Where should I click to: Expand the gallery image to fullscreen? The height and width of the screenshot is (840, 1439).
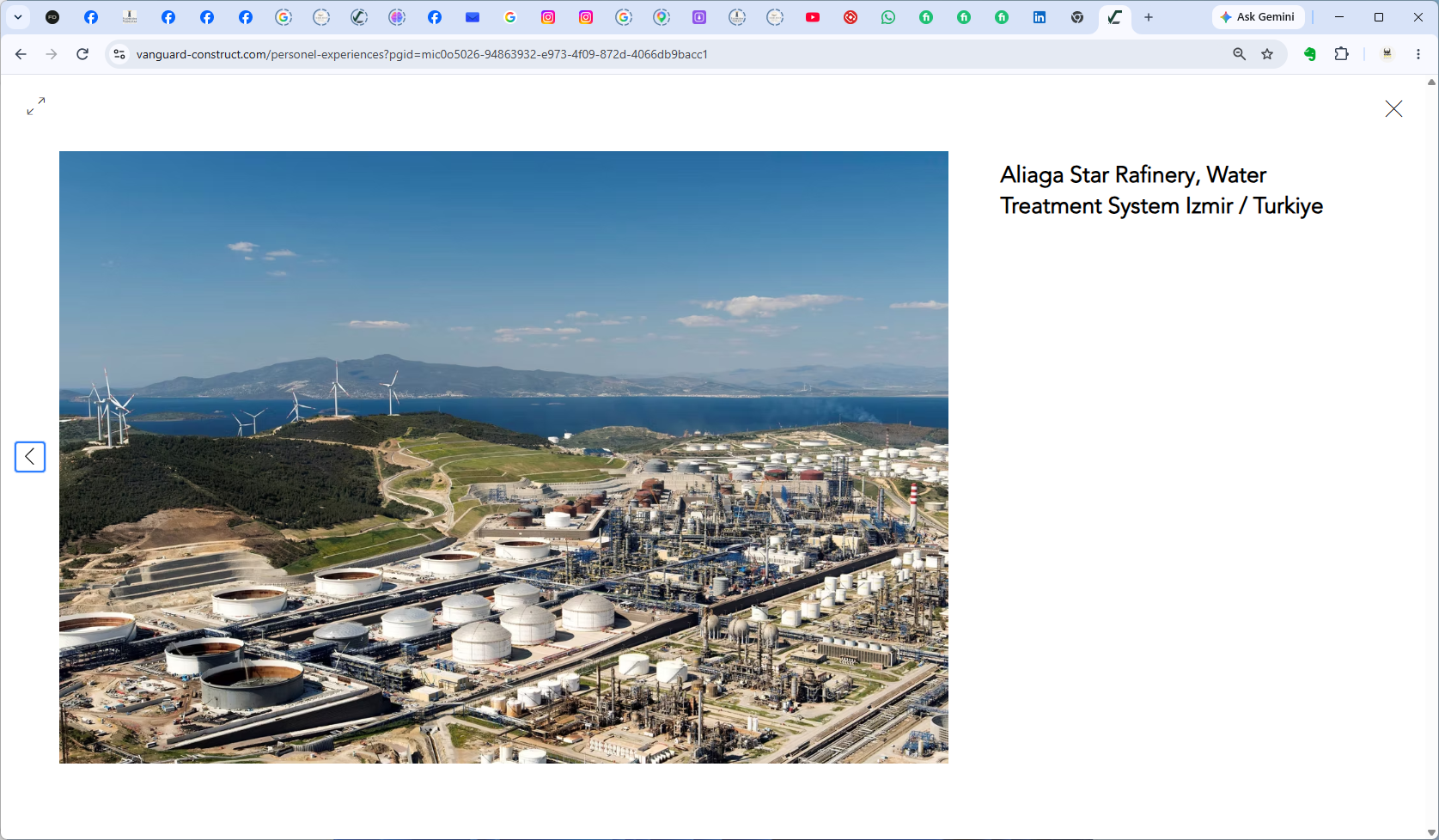click(36, 107)
